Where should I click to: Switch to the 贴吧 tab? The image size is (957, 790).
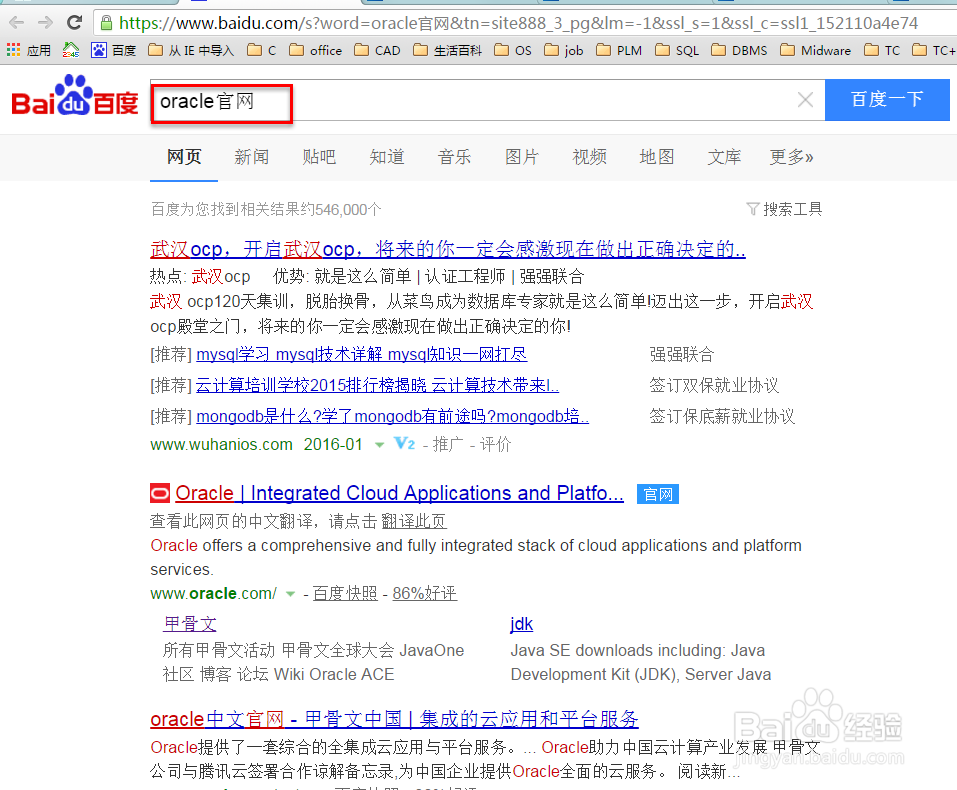pyautogui.click(x=319, y=157)
